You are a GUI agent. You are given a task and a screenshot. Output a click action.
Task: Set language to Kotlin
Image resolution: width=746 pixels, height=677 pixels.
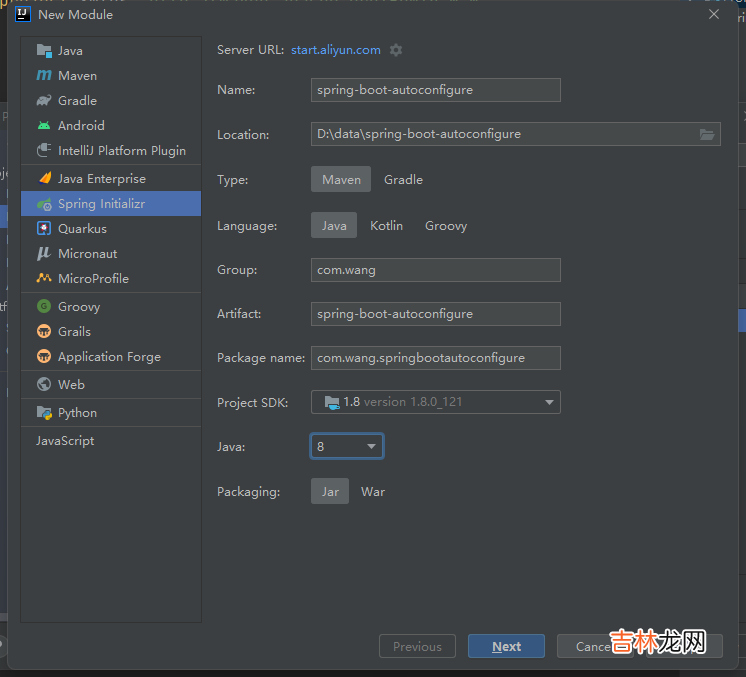(x=386, y=226)
